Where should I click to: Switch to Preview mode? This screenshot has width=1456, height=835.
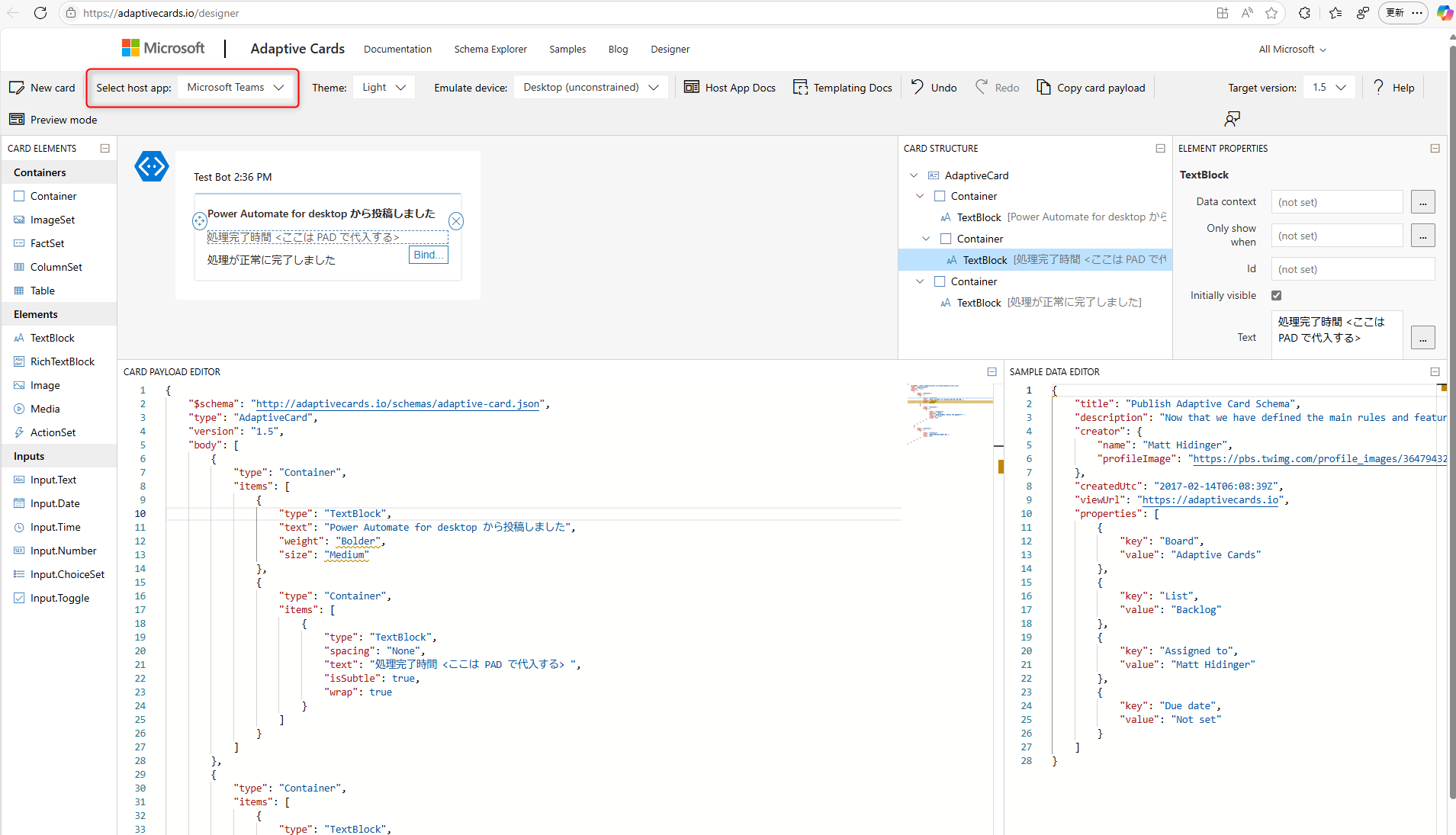(53, 120)
